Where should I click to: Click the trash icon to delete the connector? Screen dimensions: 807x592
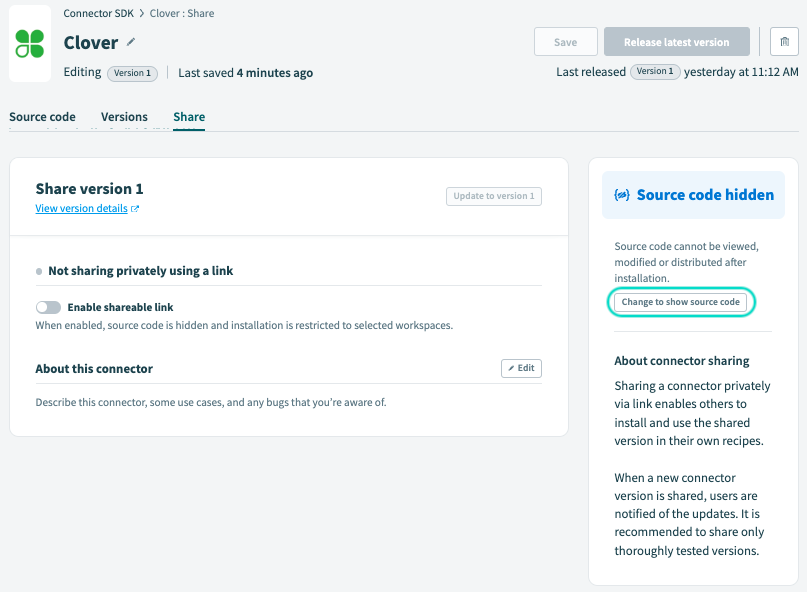pos(784,41)
